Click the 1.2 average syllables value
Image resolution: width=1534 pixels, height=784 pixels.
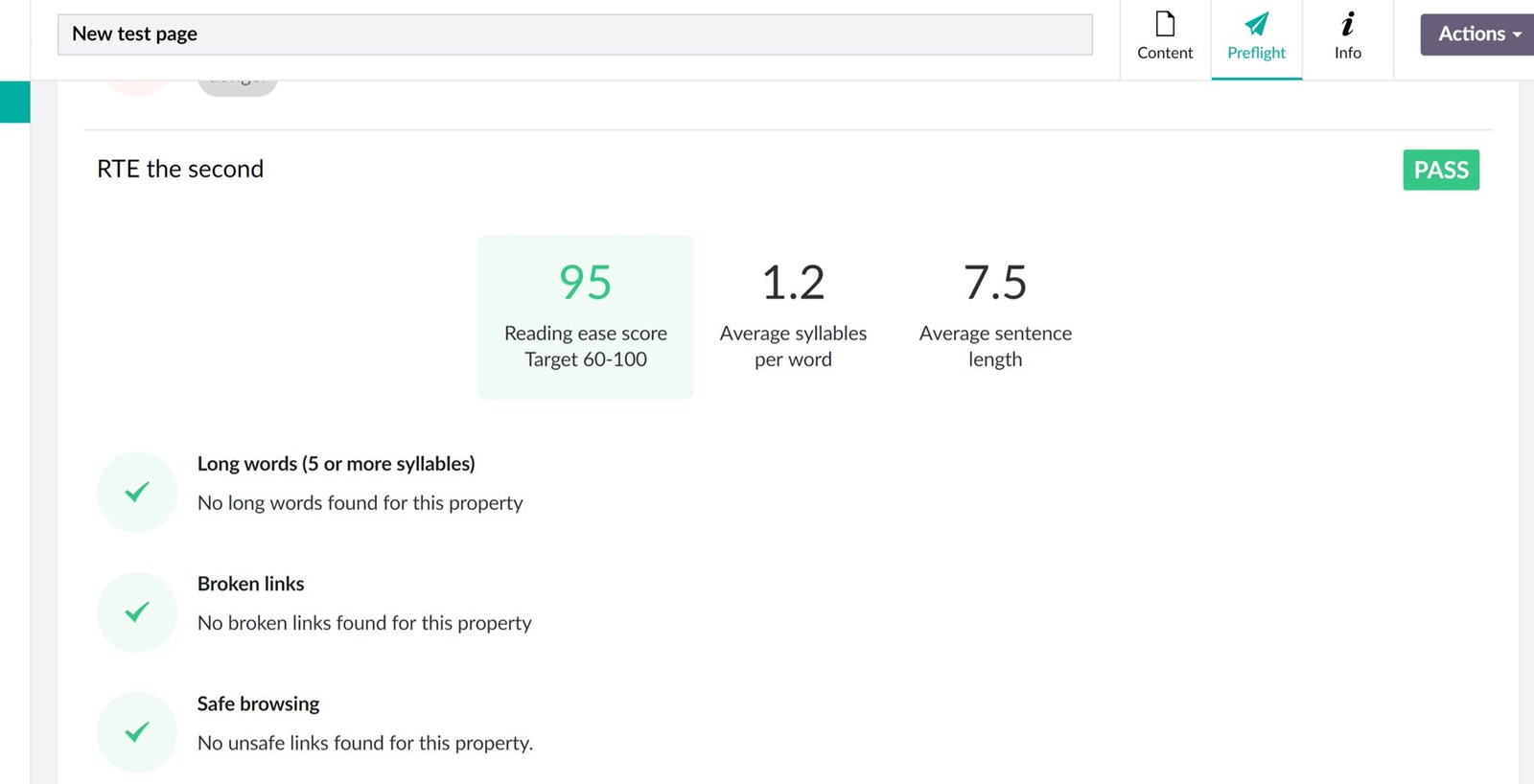[793, 283]
